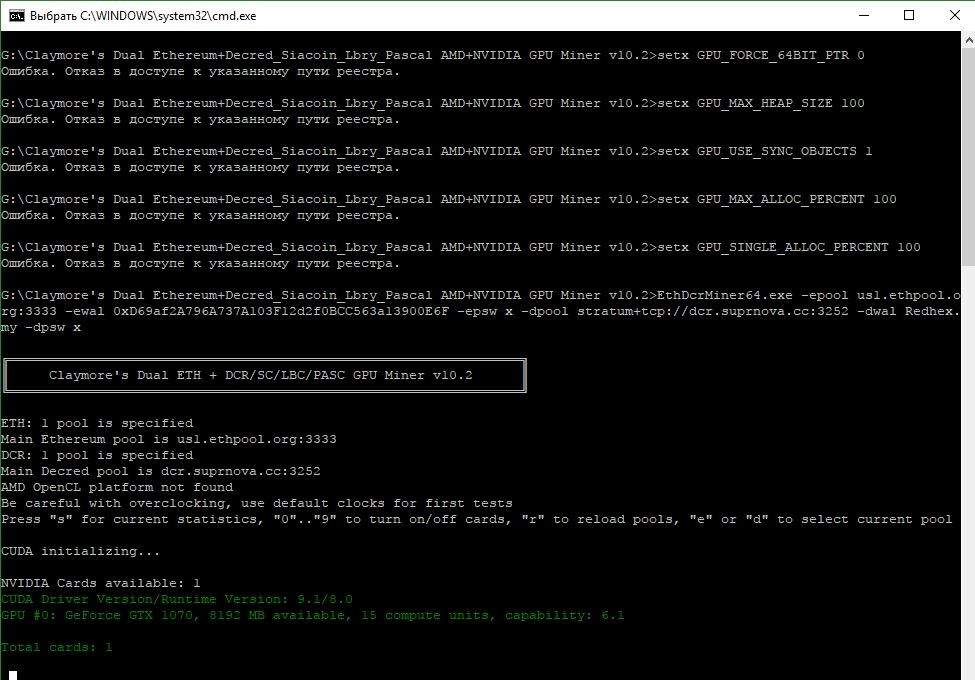Viewport: 975px width, 680px height.
Task: Click the 'CUDA initializing...' line
Action: pyautogui.click(x=81, y=551)
